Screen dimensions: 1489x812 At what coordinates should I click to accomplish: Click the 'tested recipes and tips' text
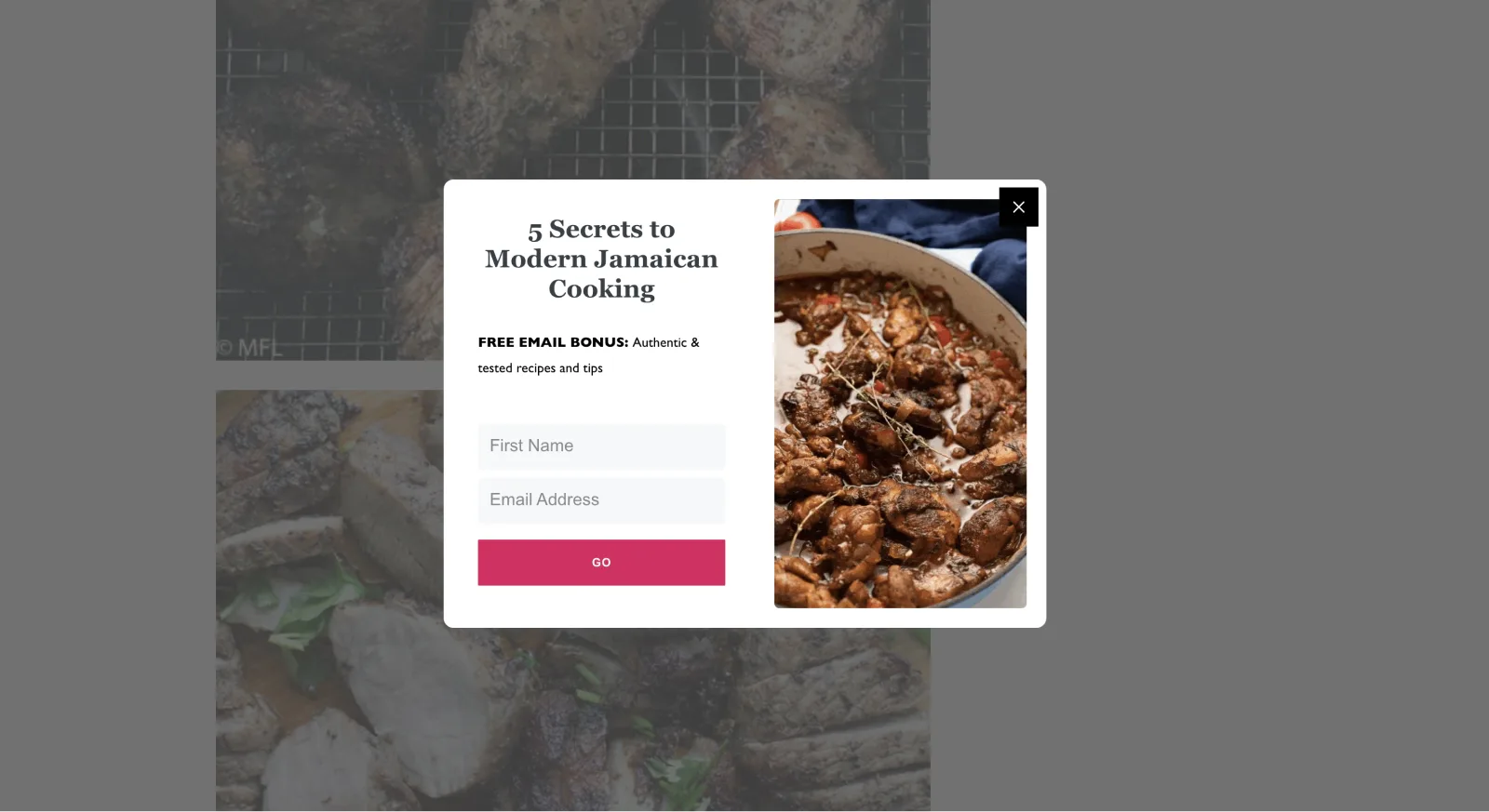[x=540, y=368]
